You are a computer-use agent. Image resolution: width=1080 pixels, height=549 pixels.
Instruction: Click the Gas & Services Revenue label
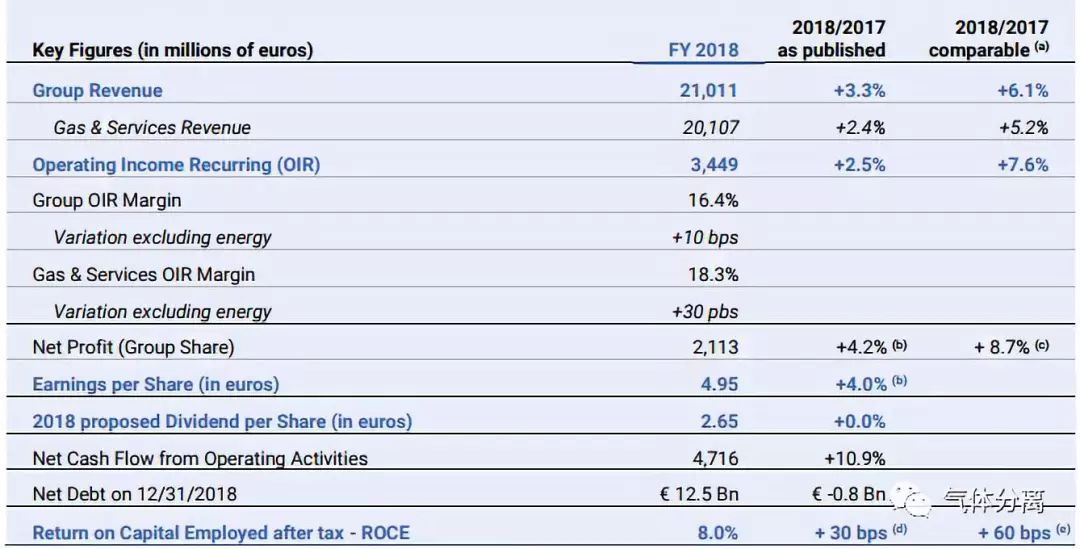click(x=152, y=127)
